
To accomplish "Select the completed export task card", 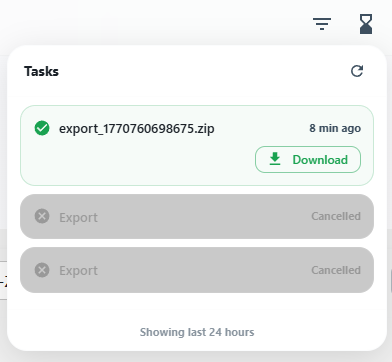I will [197, 145].
